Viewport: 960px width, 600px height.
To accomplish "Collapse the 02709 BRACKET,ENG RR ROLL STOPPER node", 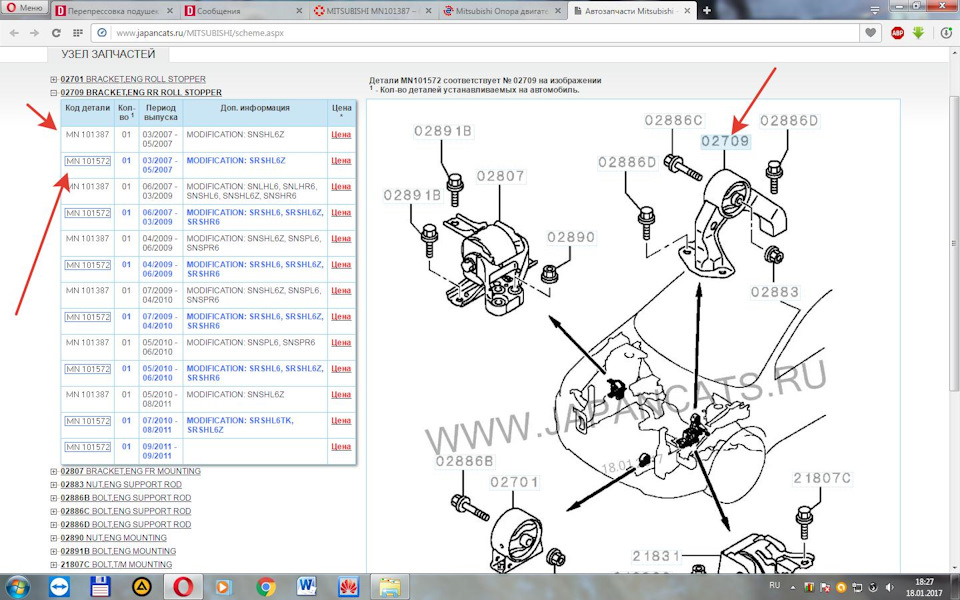I will point(54,92).
